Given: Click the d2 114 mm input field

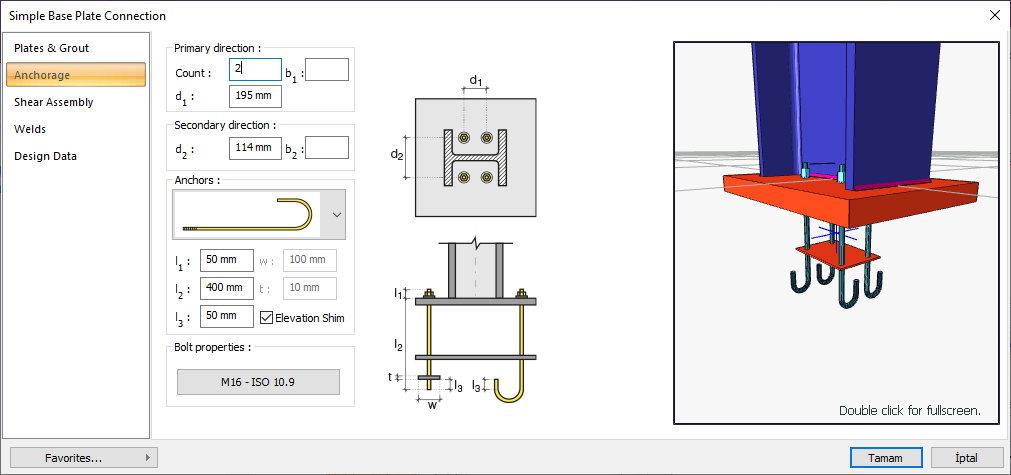Looking at the screenshot, I should (255, 148).
